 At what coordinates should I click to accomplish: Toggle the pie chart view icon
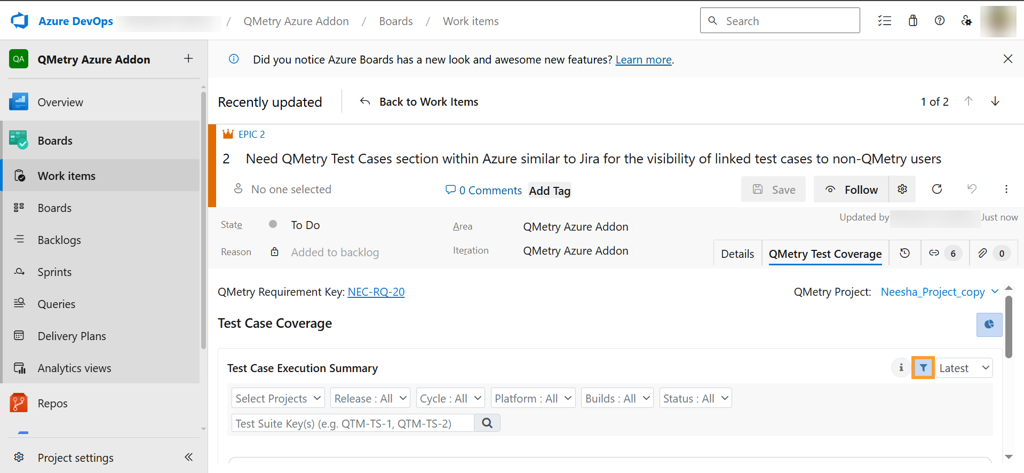pyautogui.click(x=989, y=324)
